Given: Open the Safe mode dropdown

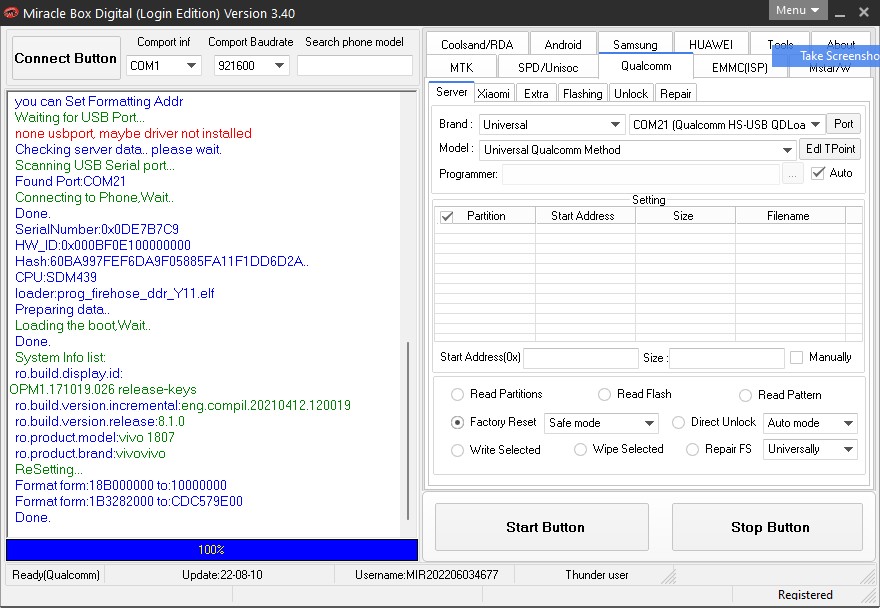Looking at the screenshot, I should 601,423.
